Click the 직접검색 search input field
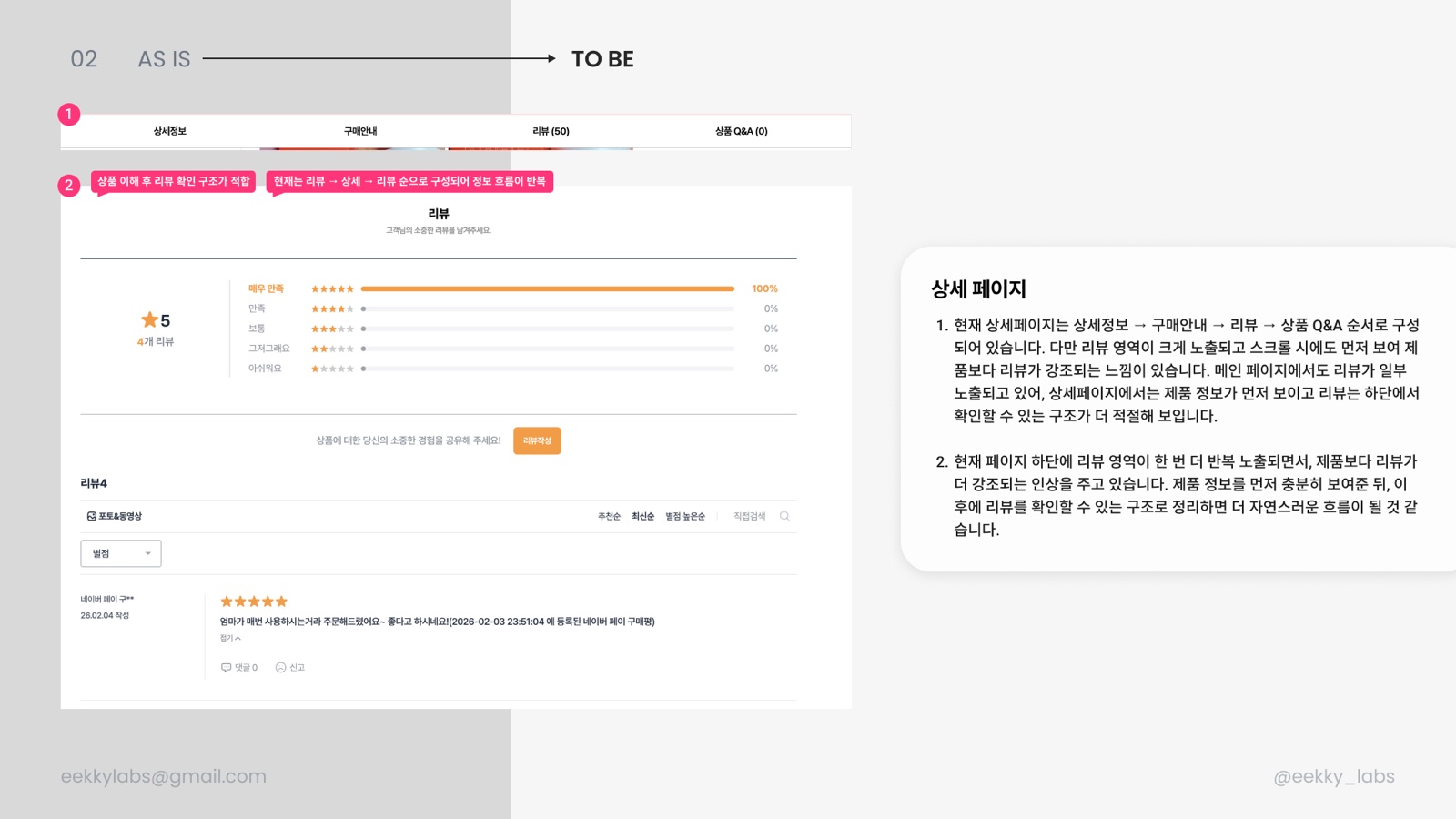Screen dimensions: 1456x819 tap(750, 516)
